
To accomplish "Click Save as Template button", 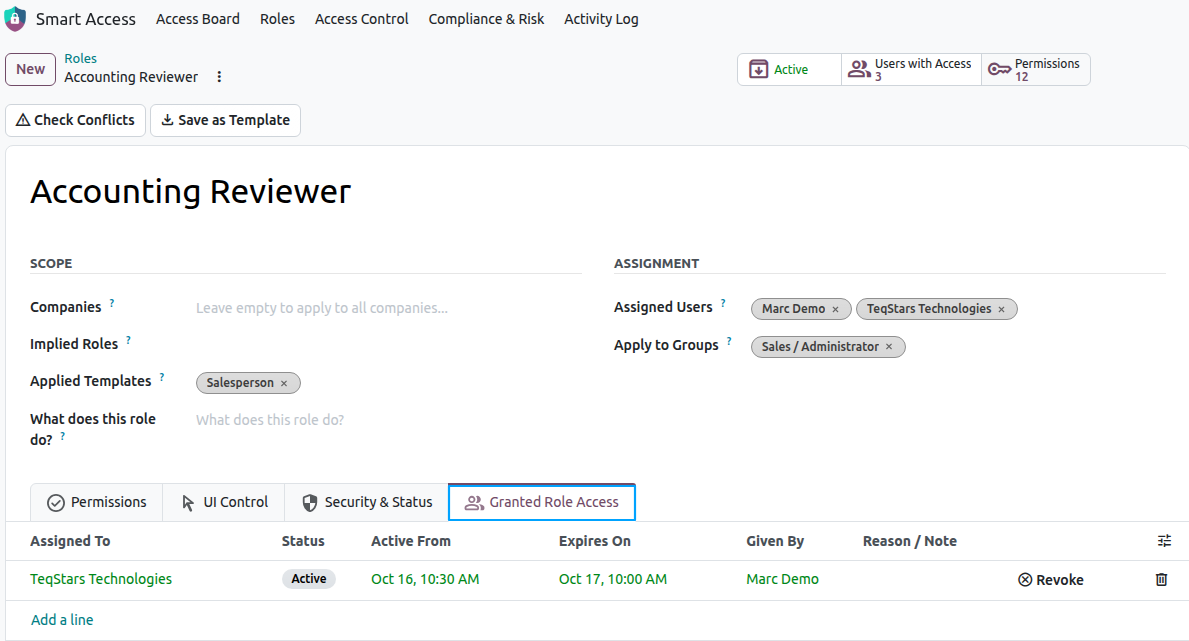I will click(x=225, y=121).
